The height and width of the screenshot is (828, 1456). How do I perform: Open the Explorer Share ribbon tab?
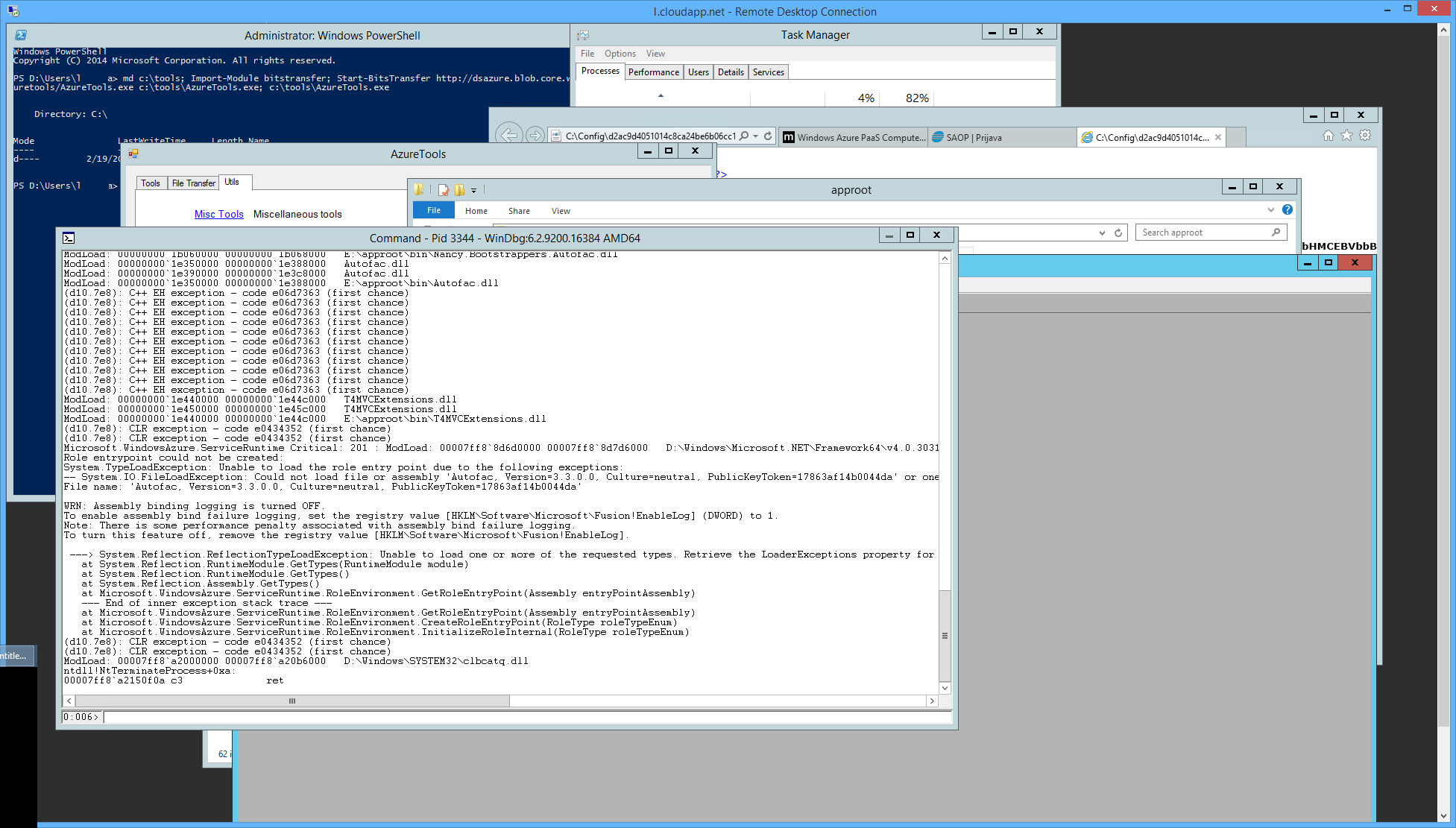[x=519, y=211]
